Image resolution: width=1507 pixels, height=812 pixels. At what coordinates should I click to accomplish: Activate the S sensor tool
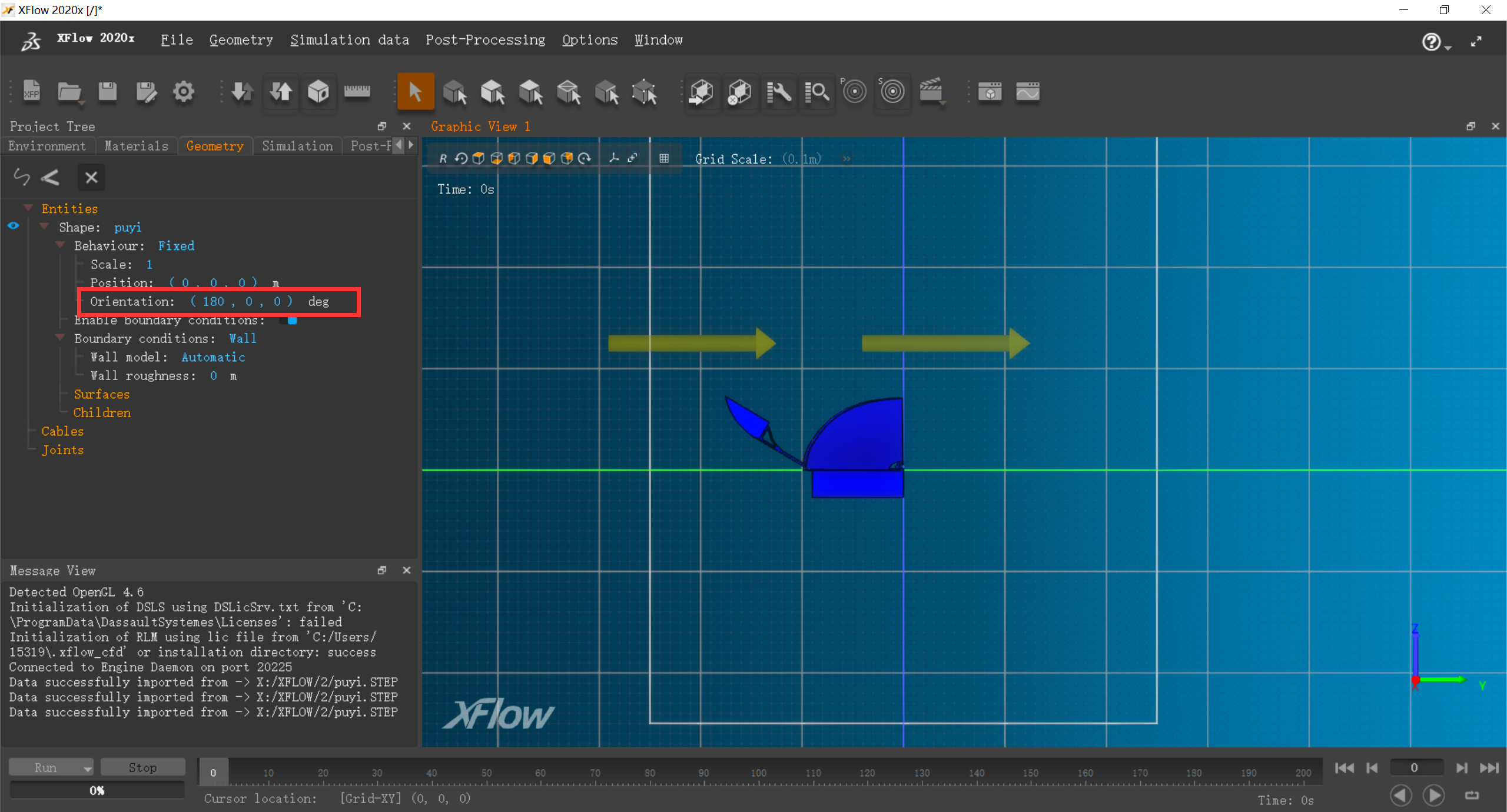point(892,92)
